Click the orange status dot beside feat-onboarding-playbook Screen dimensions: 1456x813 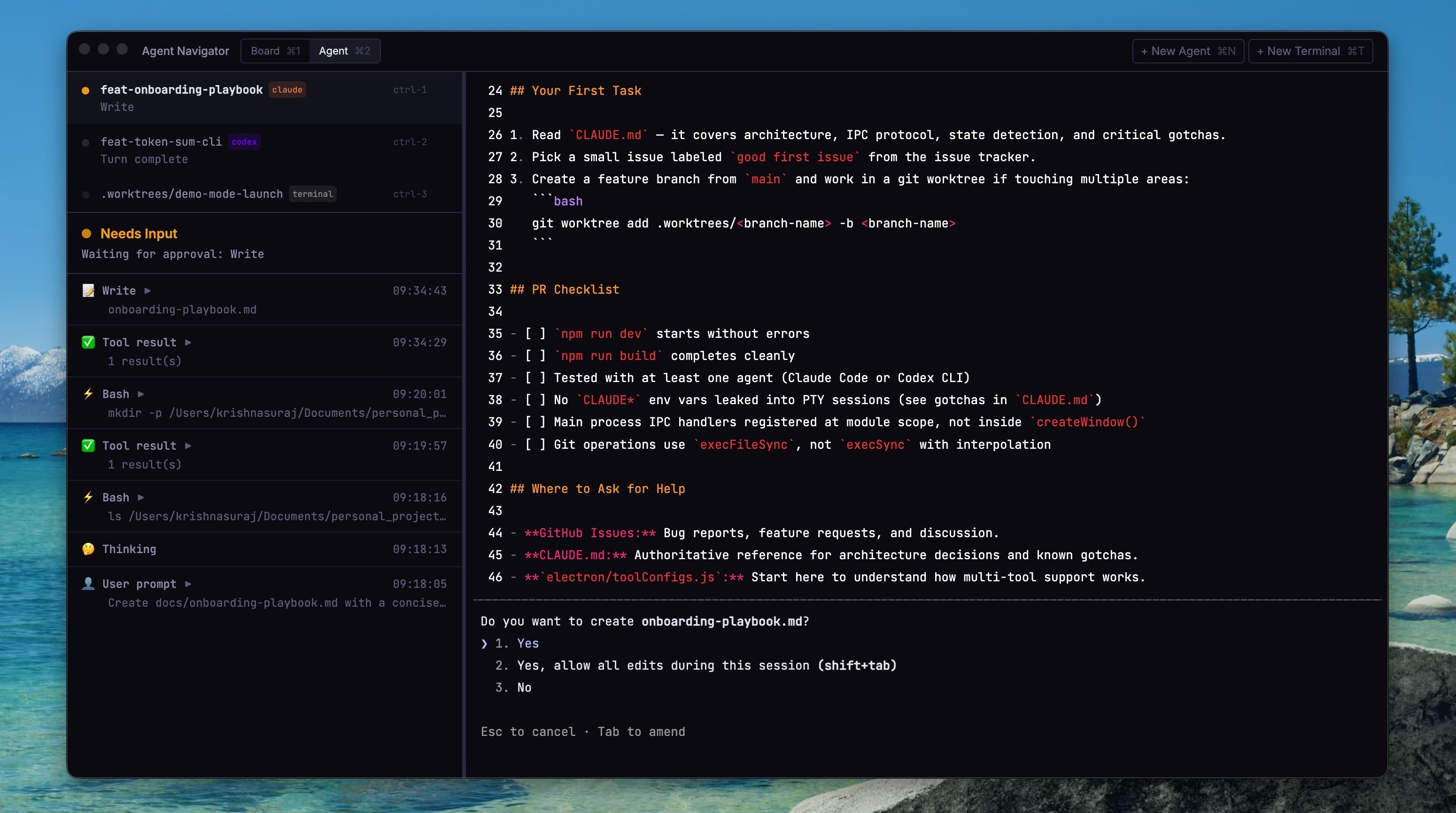85,90
